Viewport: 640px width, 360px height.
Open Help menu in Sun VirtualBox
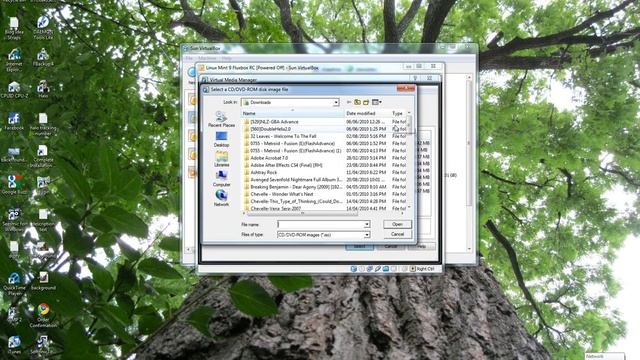pos(227,58)
